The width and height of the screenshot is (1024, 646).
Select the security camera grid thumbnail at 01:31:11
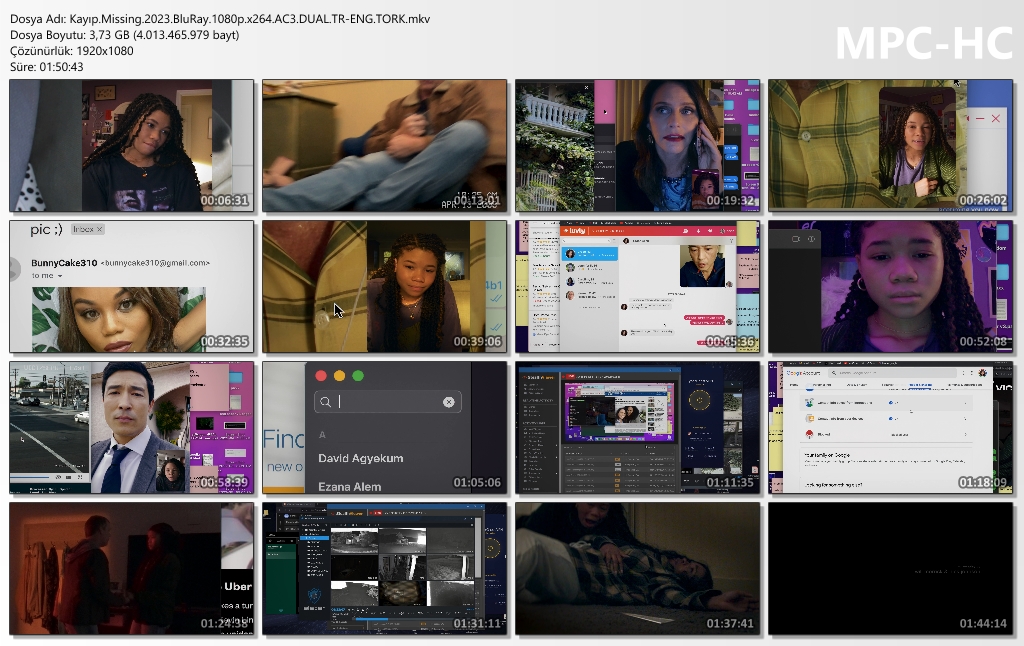[x=384, y=569]
